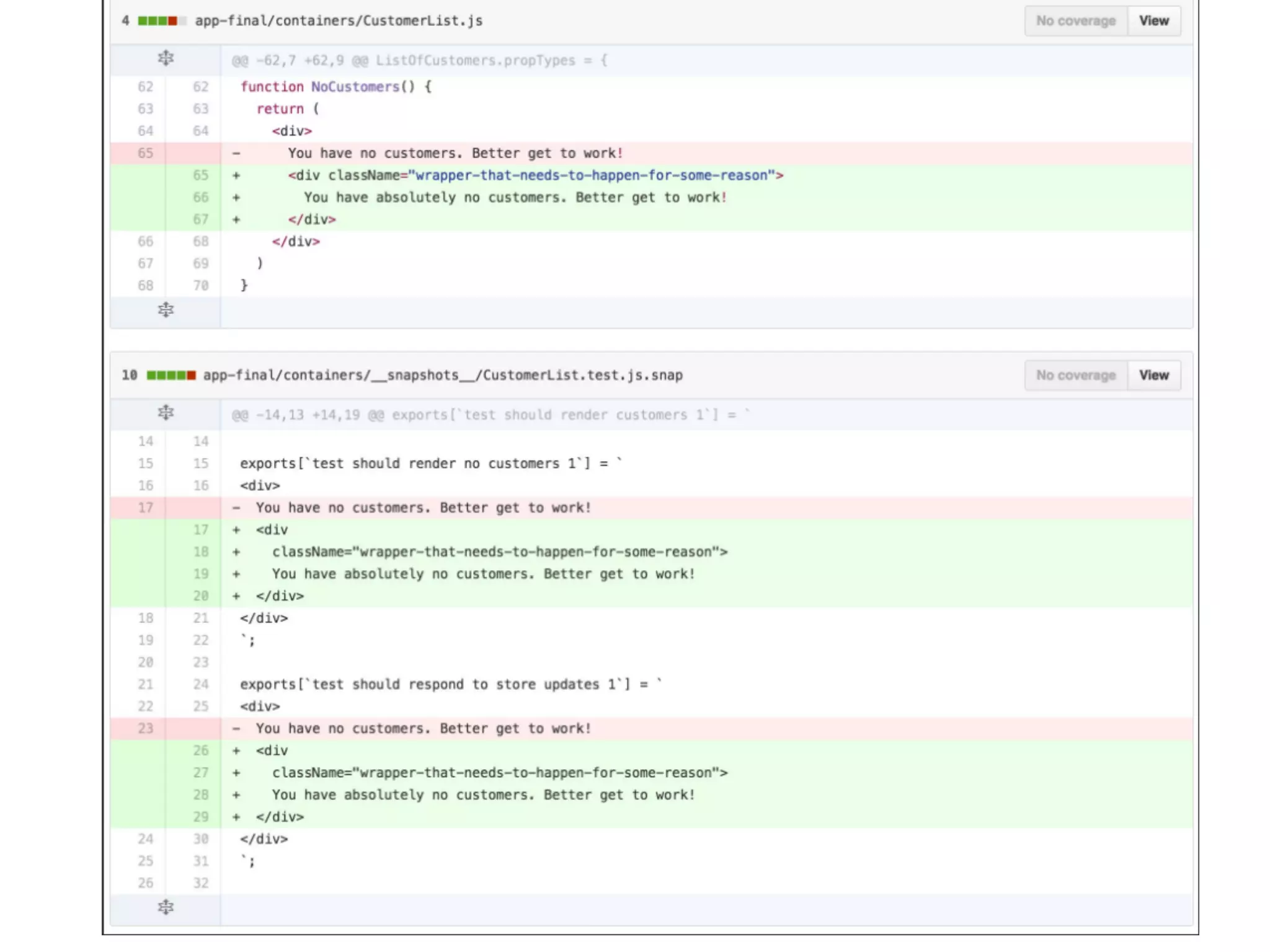1270x952 pixels.
Task: Expand lines below the NoCustomers function diff
Action: point(166,310)
